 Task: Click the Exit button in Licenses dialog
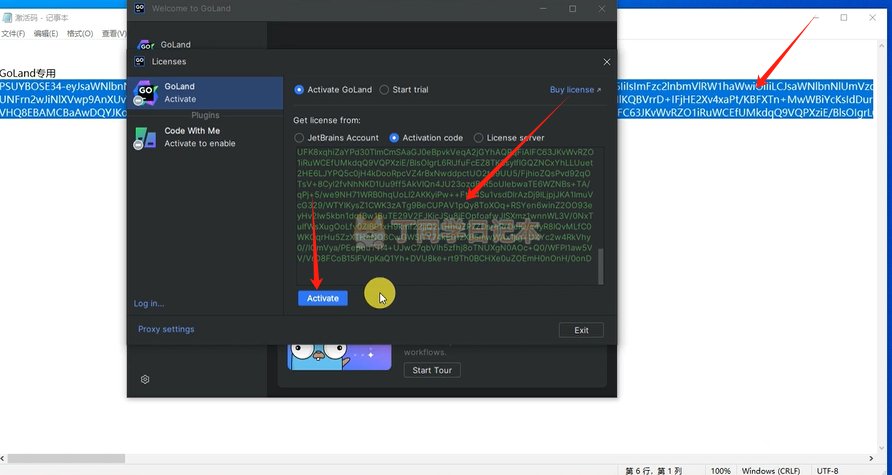(x=581, y=330)
